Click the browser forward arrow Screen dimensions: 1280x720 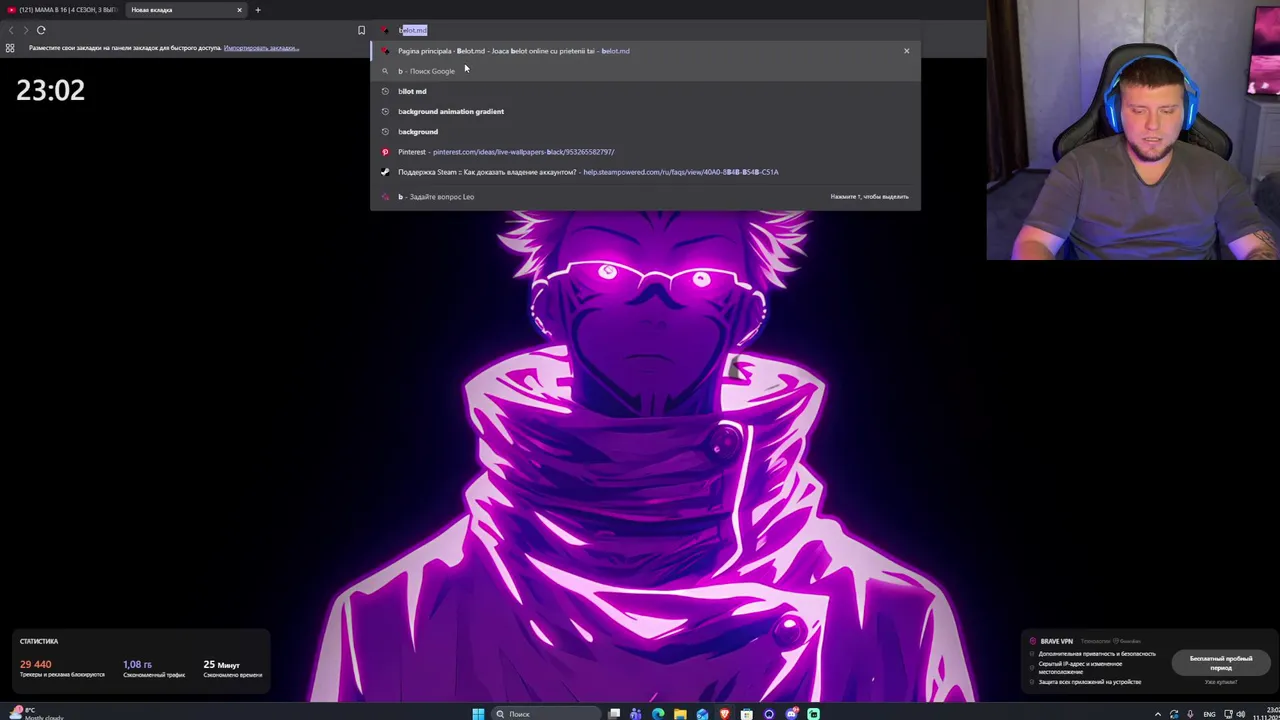pyautogui.click(x=26, y=30)
